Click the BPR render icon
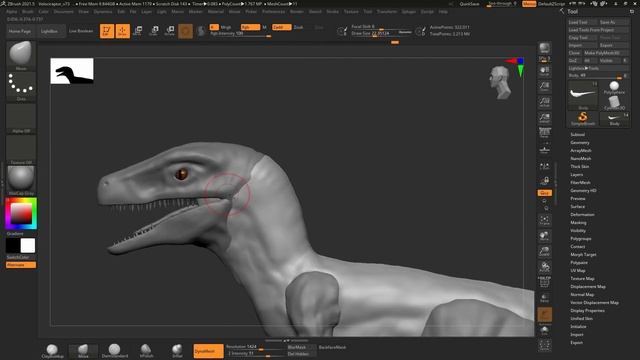 click(x=544, y=49)
